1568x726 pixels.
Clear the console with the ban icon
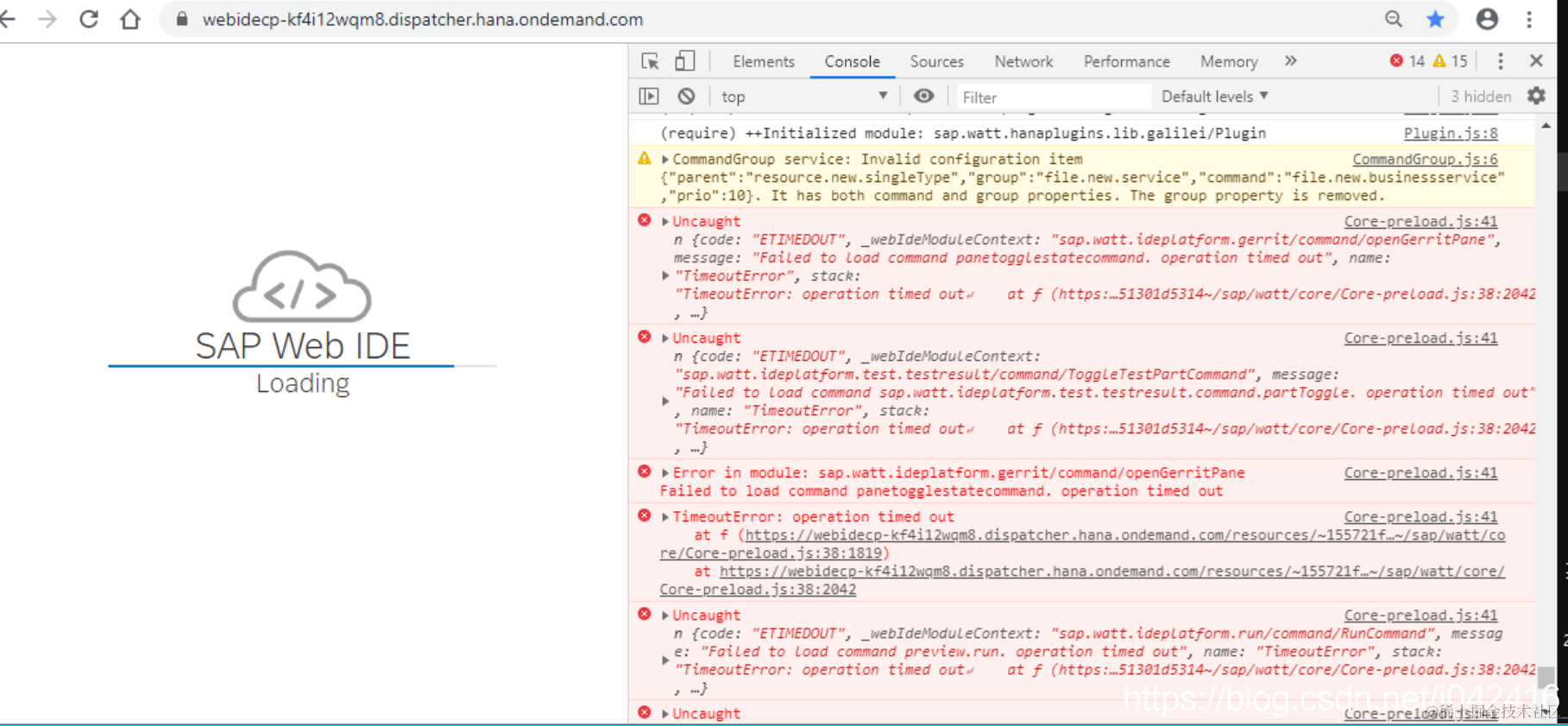(x=686, y=96)
